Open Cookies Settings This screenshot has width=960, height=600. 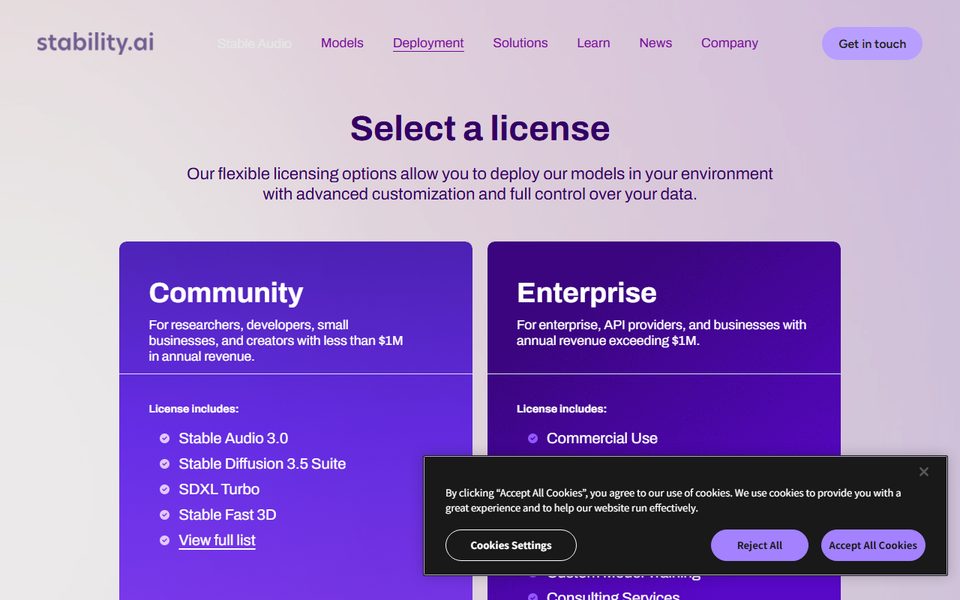pos(511,545)
